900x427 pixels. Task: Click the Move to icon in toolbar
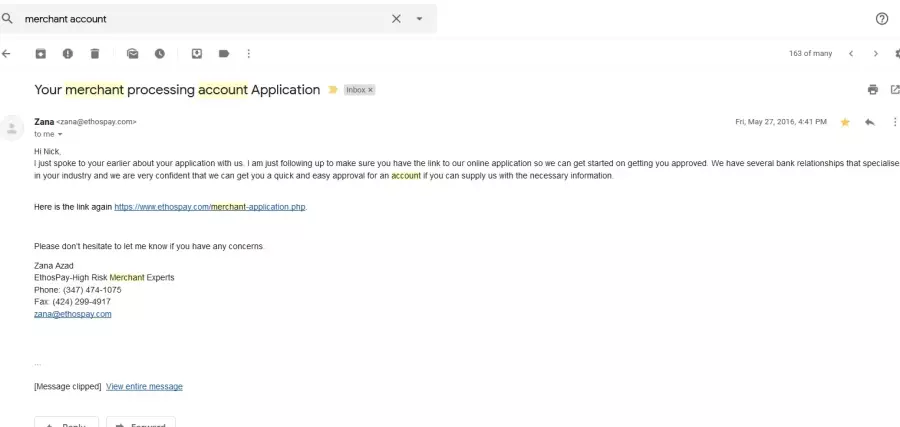(197, 53)
